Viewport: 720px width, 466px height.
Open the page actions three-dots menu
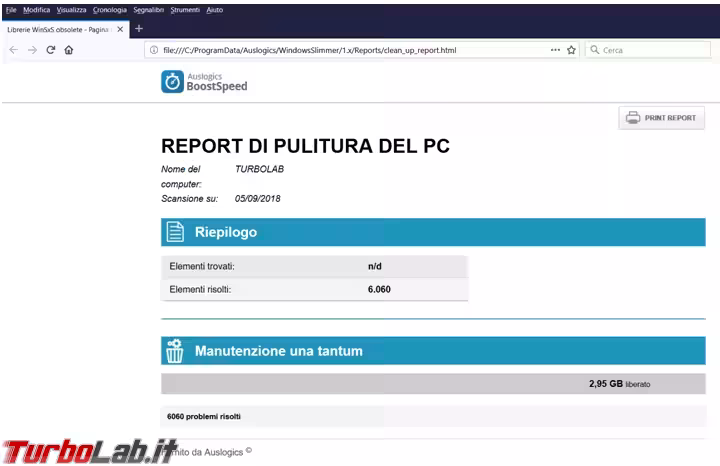pos(555,49)
